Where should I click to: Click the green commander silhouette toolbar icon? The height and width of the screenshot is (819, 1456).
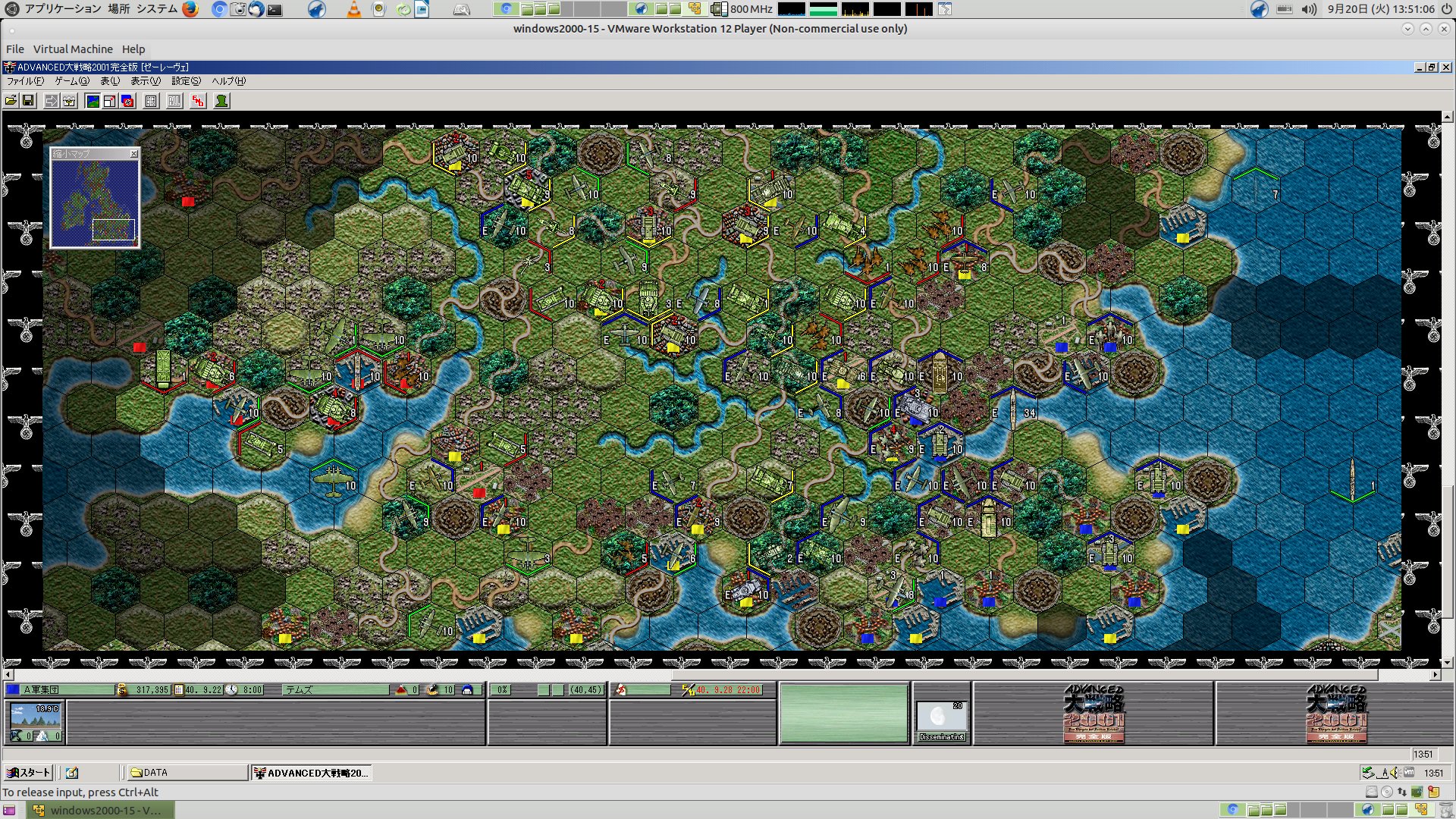coord(221,101)
